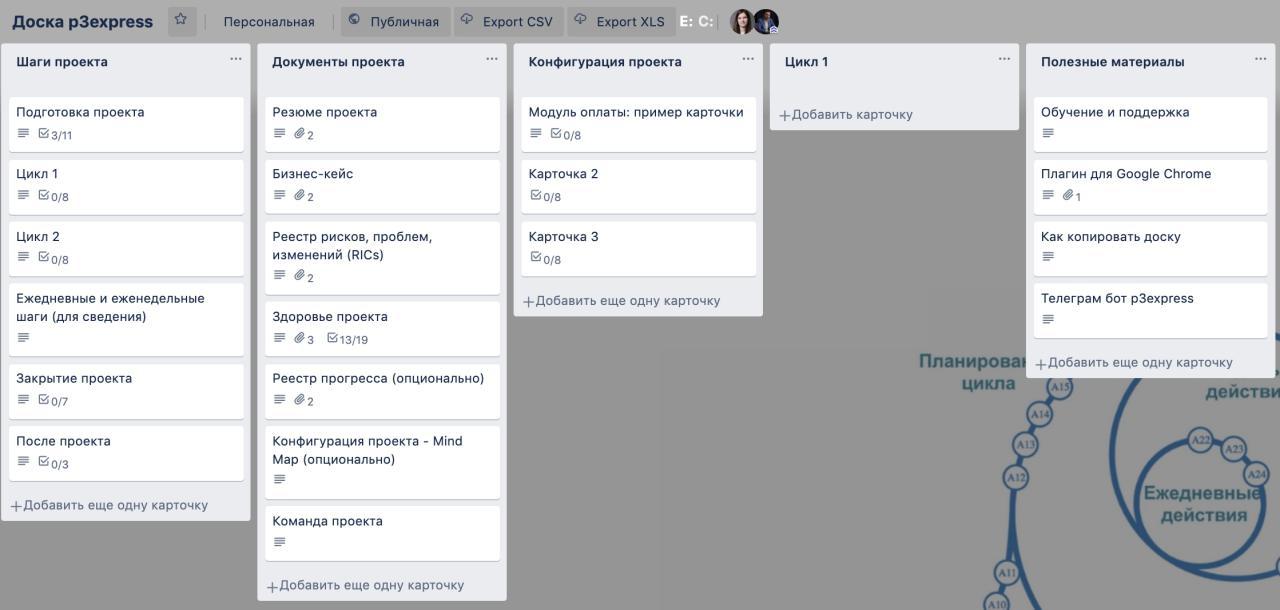This screenshot has height=610, width=1280.
Task: Open the Цикл 2 card
Action: pyautogui.click(x=126, y=248)
